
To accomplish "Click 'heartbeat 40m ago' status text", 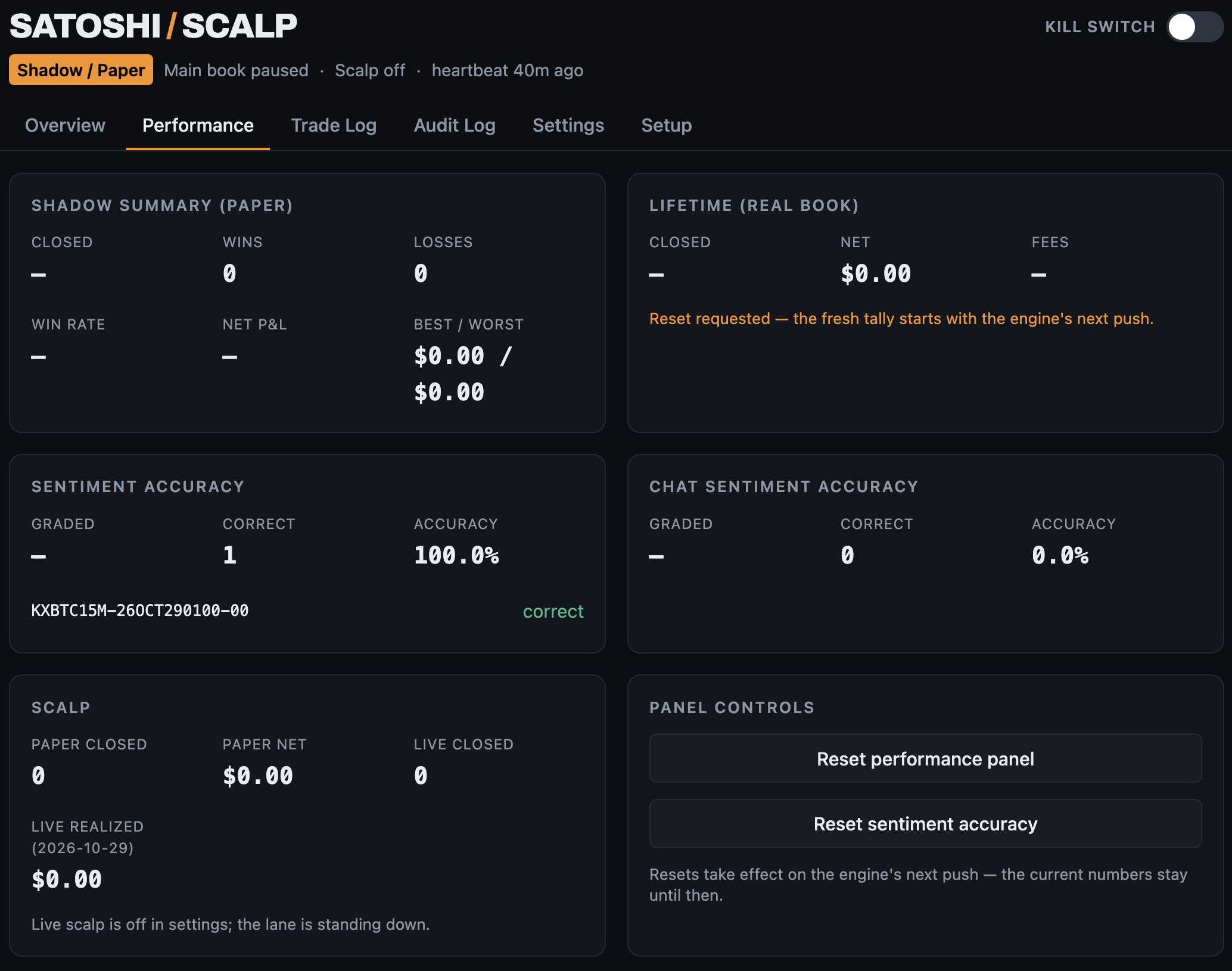I will coord(508,70).
